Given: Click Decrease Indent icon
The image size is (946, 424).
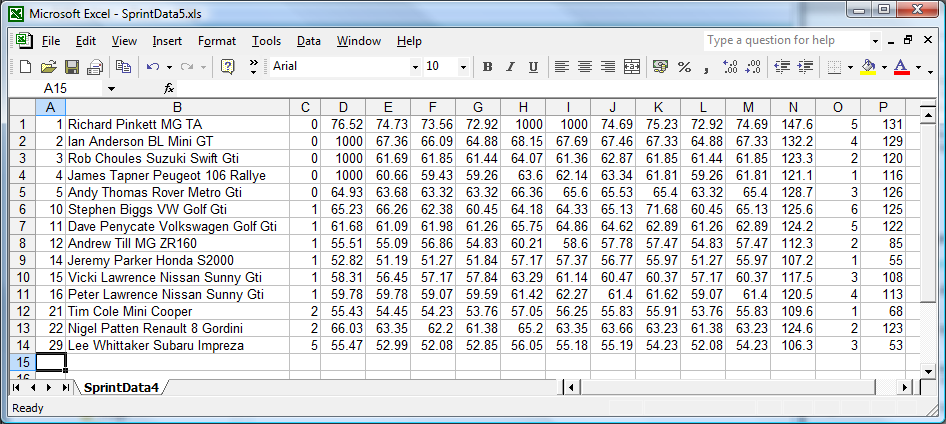Looking at the screenshot, I should (x=782, y=66).
